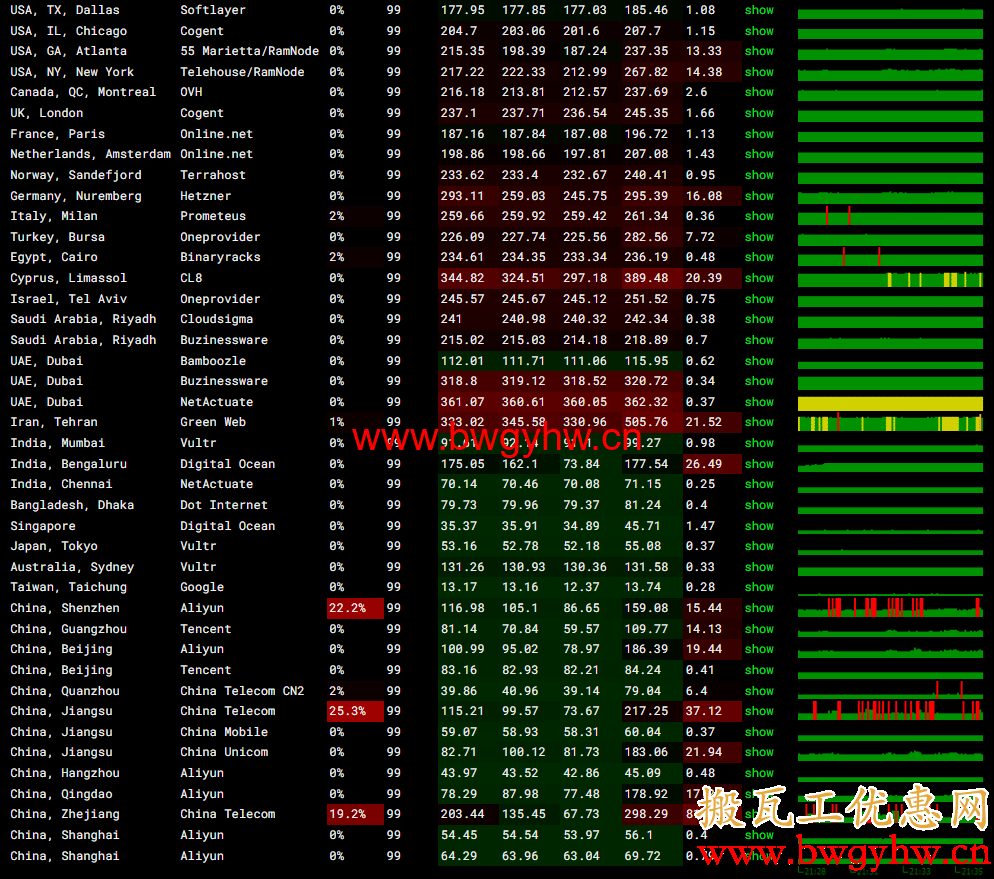The height and width of the screenshot is (879, 994).
Task: Click the 505.76 worst latency value
Action: (646, 423)
